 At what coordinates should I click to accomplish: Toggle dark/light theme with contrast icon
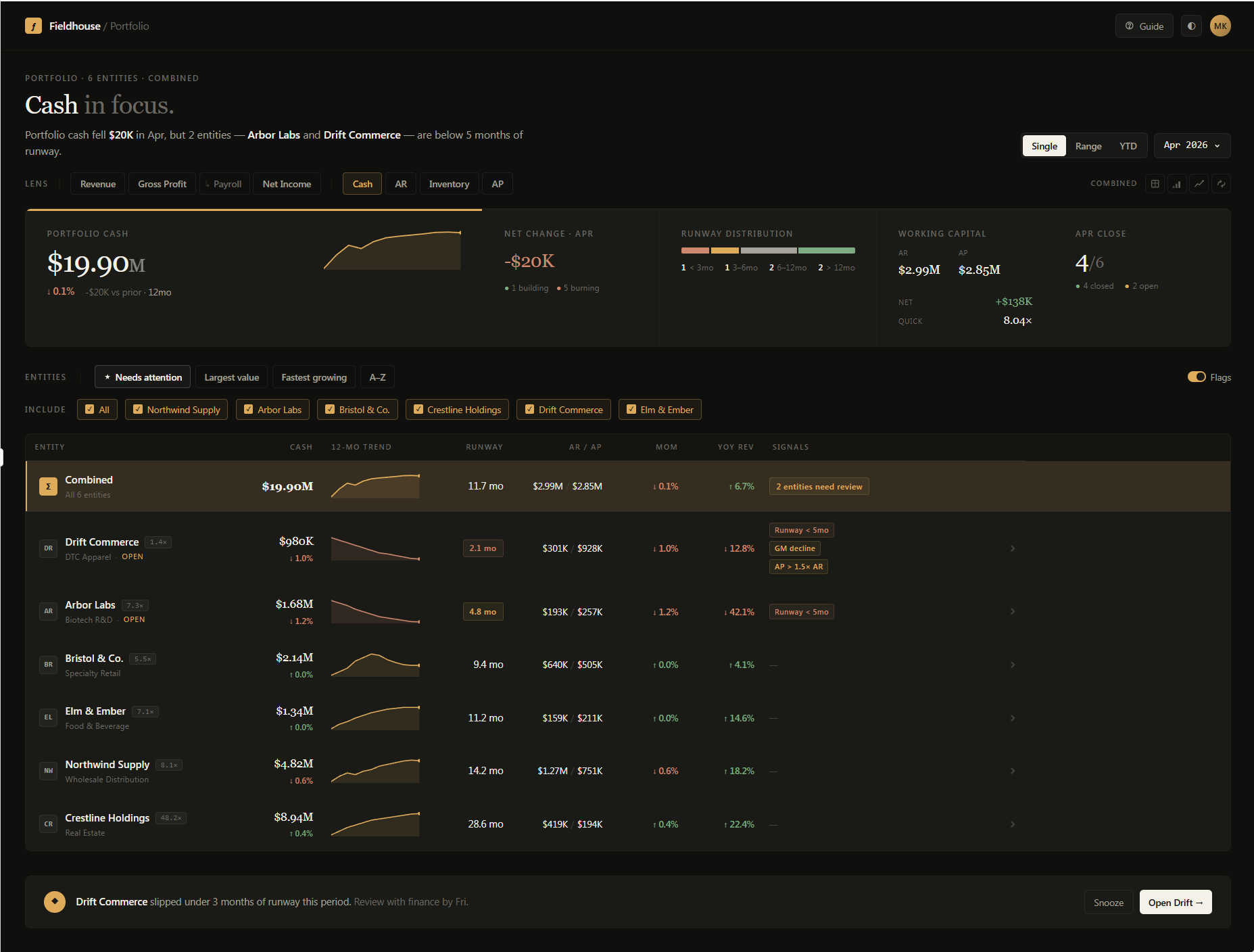click(1191, 26)
